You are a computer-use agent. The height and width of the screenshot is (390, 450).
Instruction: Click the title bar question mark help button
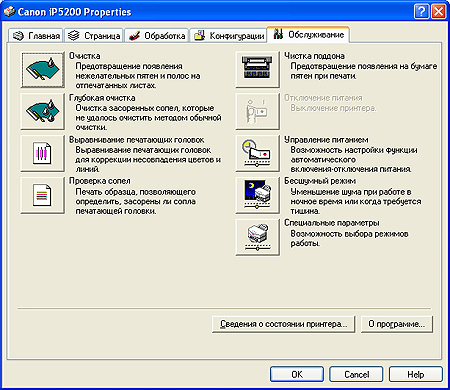(422, 12)
